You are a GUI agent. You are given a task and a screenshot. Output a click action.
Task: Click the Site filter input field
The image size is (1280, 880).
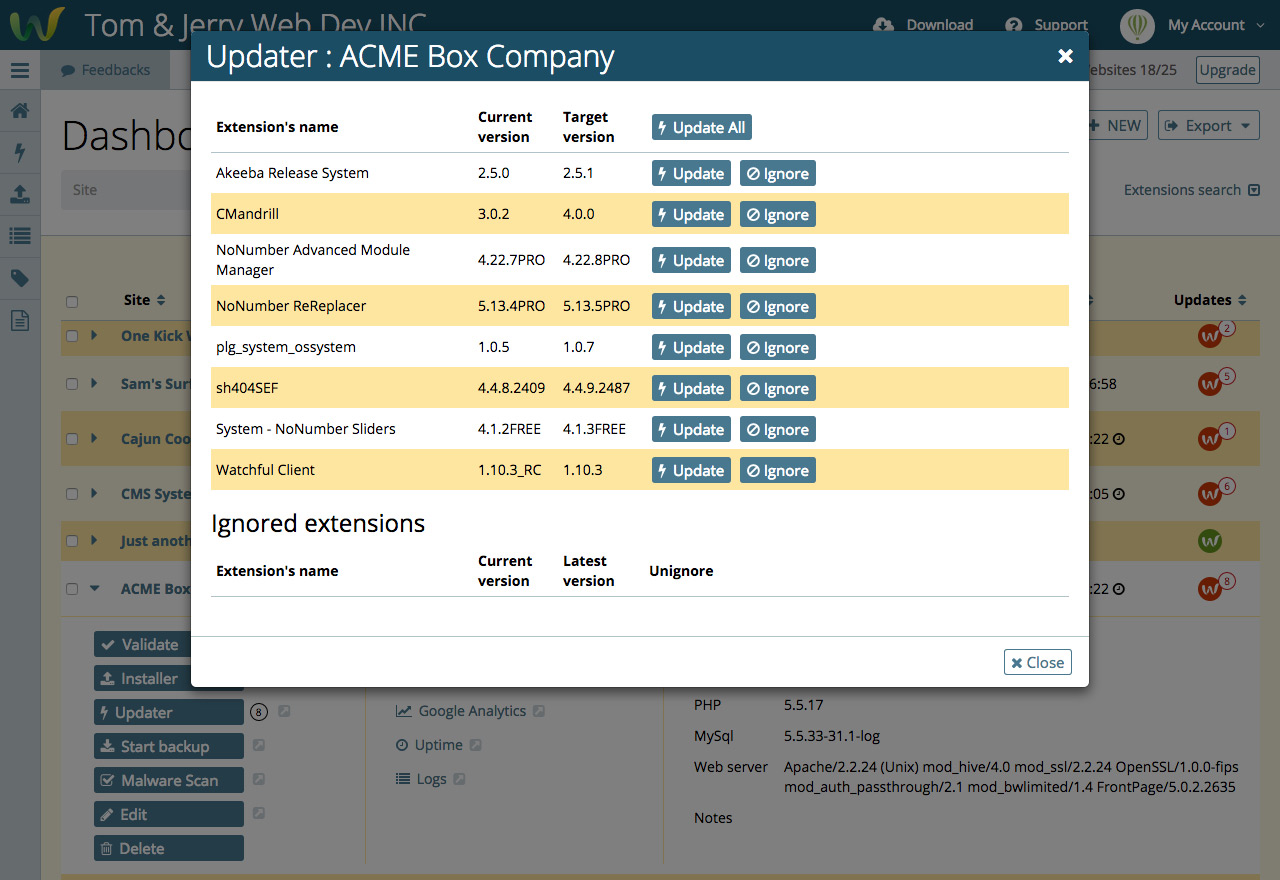coord(128,190)
